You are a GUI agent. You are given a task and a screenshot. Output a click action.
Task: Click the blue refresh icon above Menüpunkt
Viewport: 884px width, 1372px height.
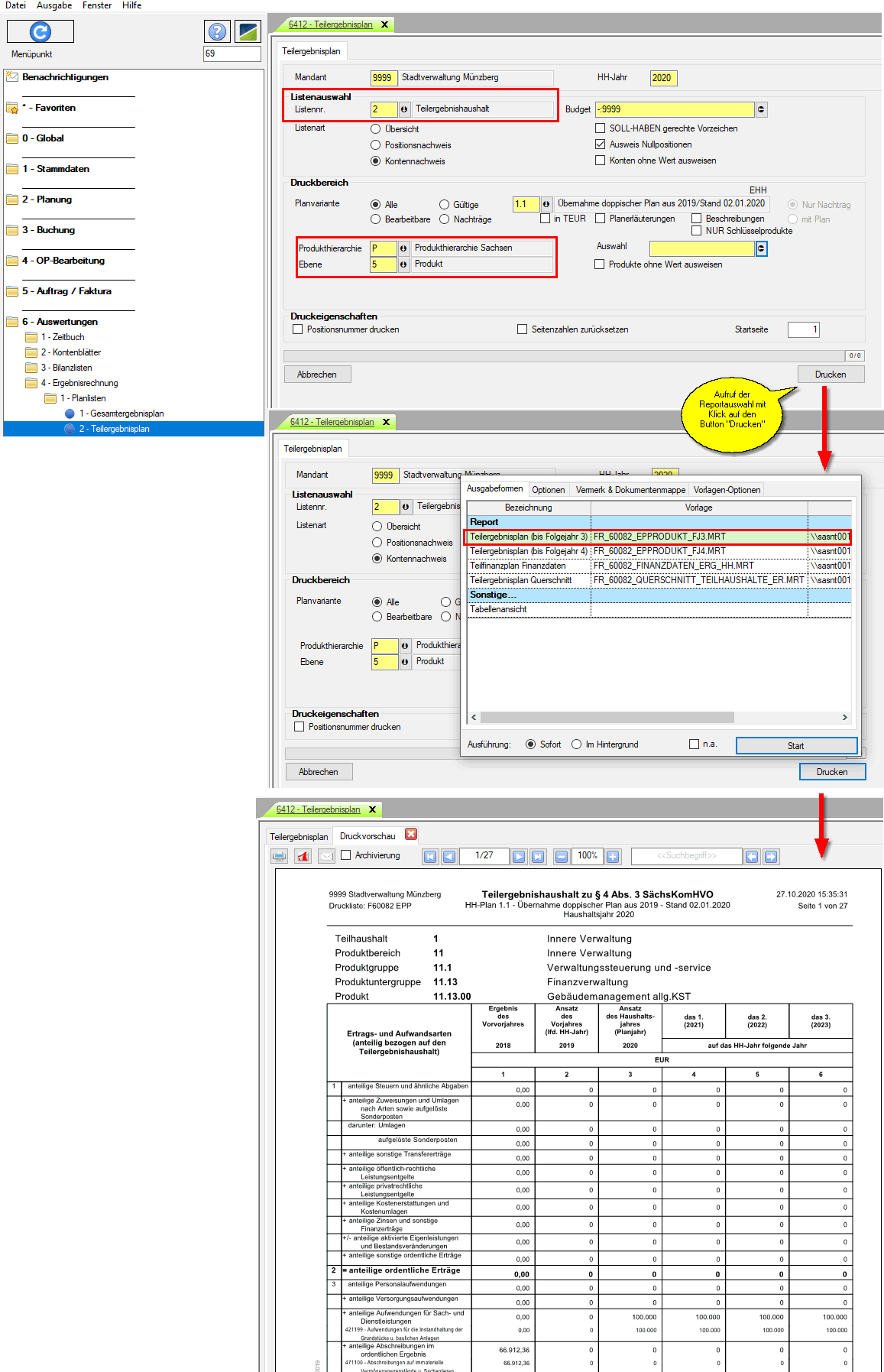click(40, 31)
